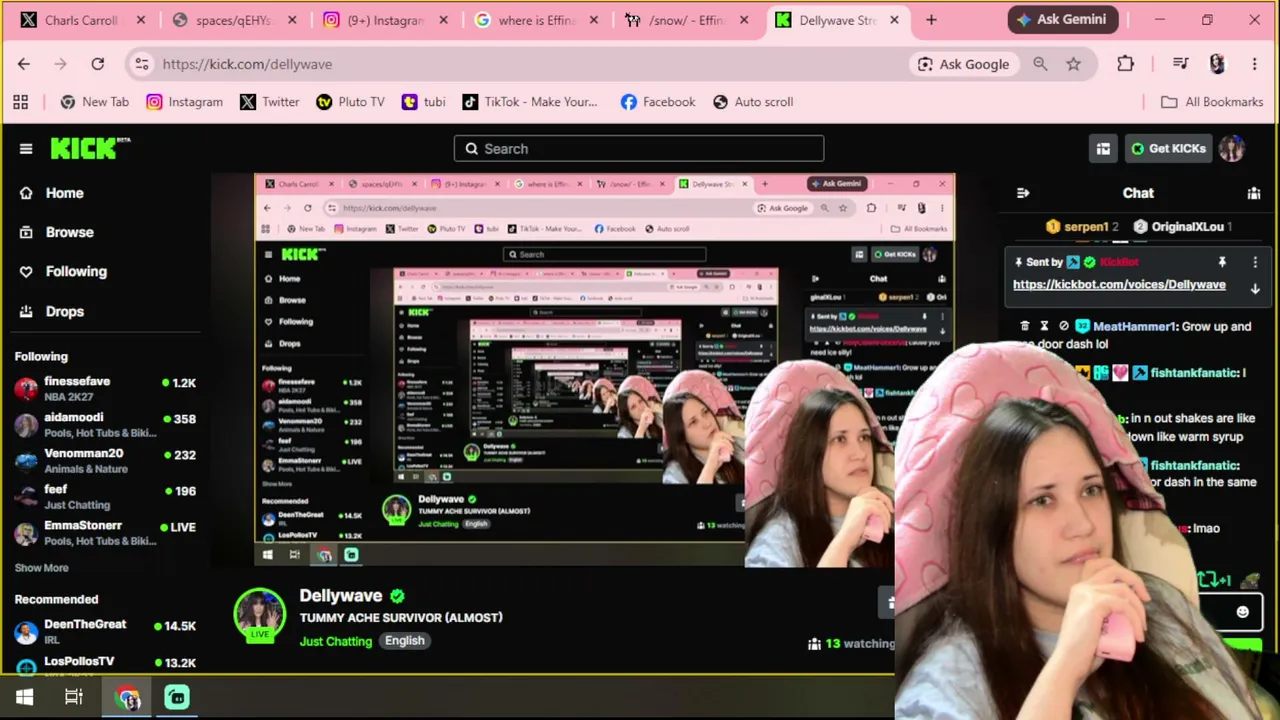This screenshot has width=1280, height=720.
Task: Open Chrome extensions puzzle icon
Action: click(x=1125, y=64)
